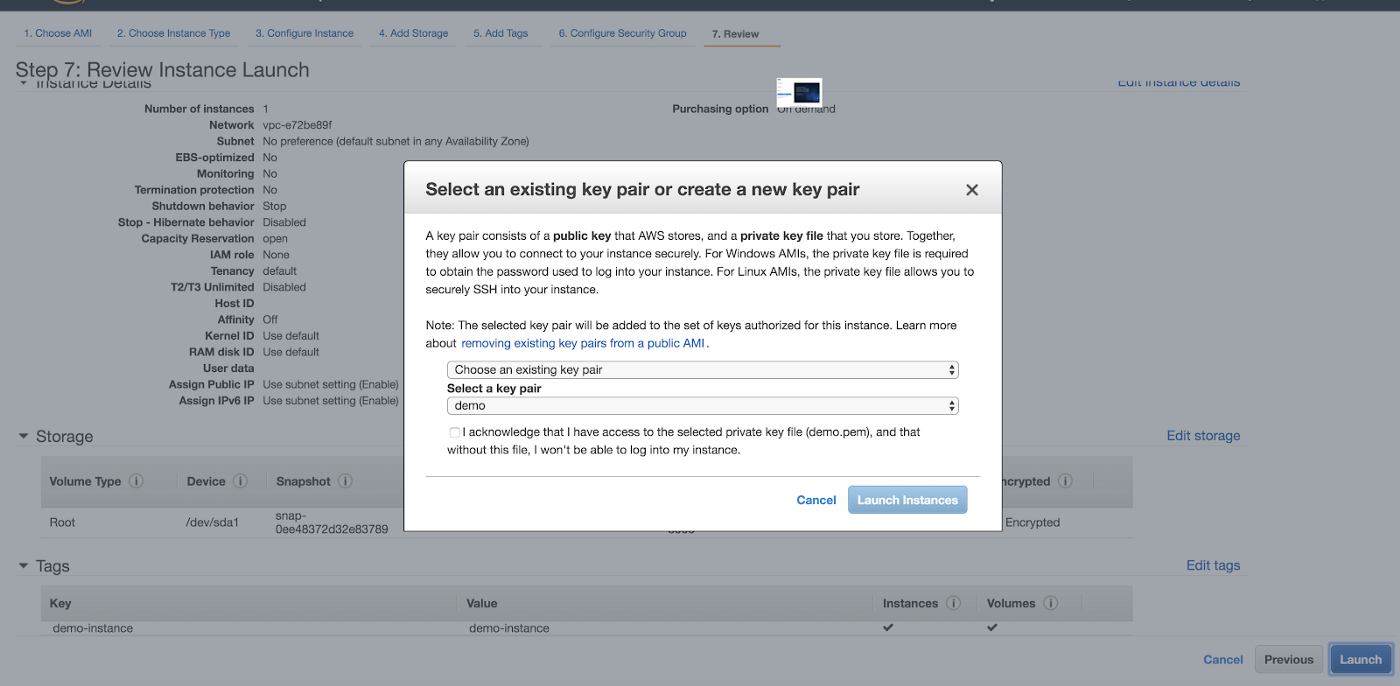The image size is (1400, 686).
Task: Go to 5. Add Tags tab
Action: click(x=500, y=33)
